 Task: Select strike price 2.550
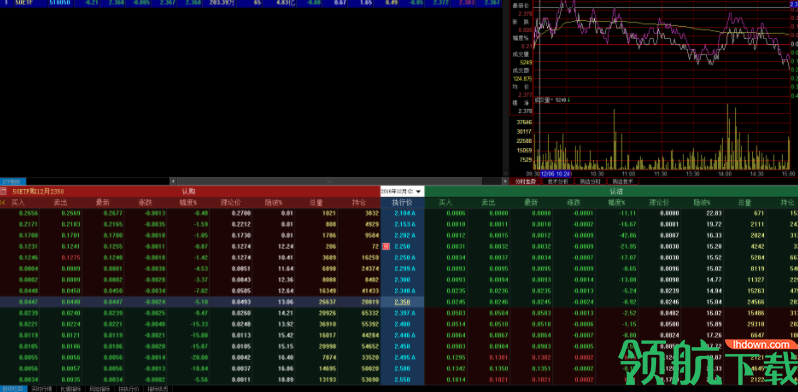pyautogui.click(x=402, y=380)
